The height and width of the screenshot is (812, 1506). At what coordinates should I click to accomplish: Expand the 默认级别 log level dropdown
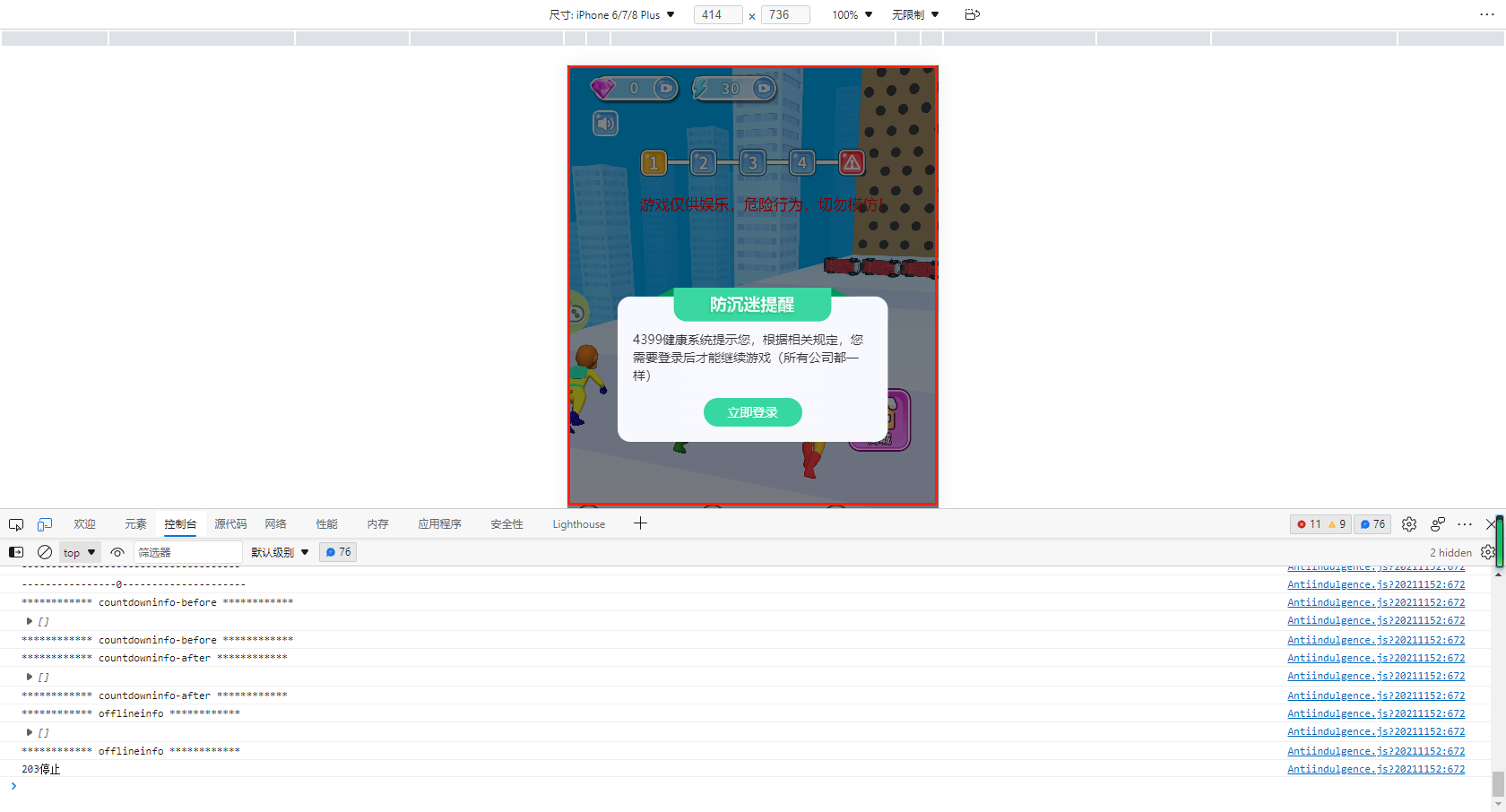point(280,552)
